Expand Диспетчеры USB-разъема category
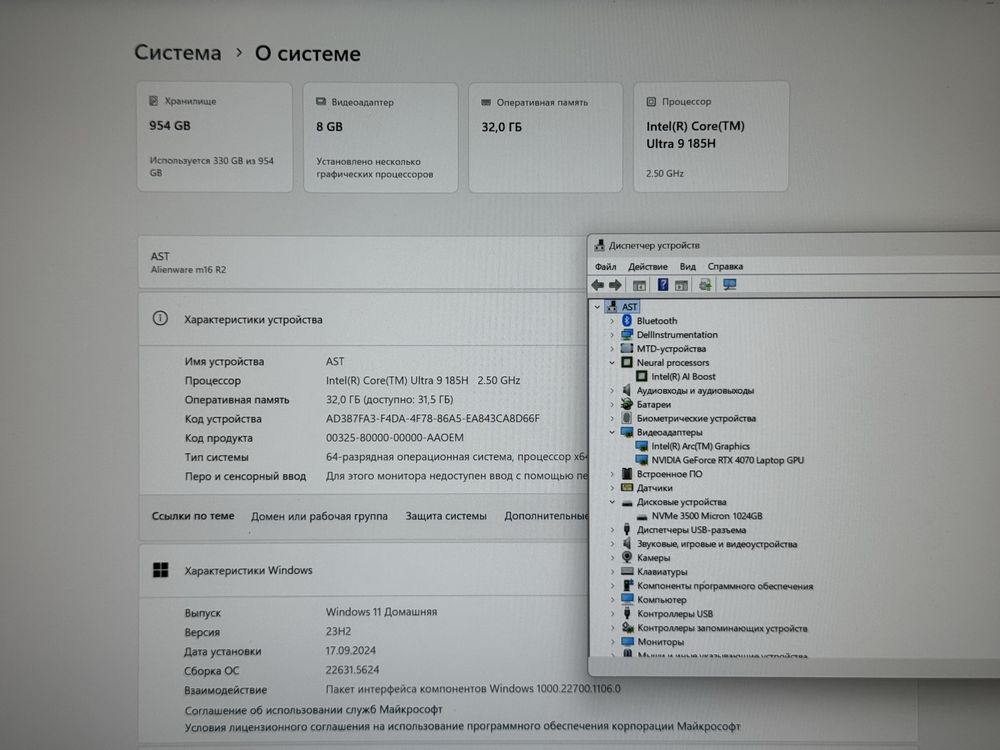The width and height of the screenshot is (1000, 750). coord(612,530)
